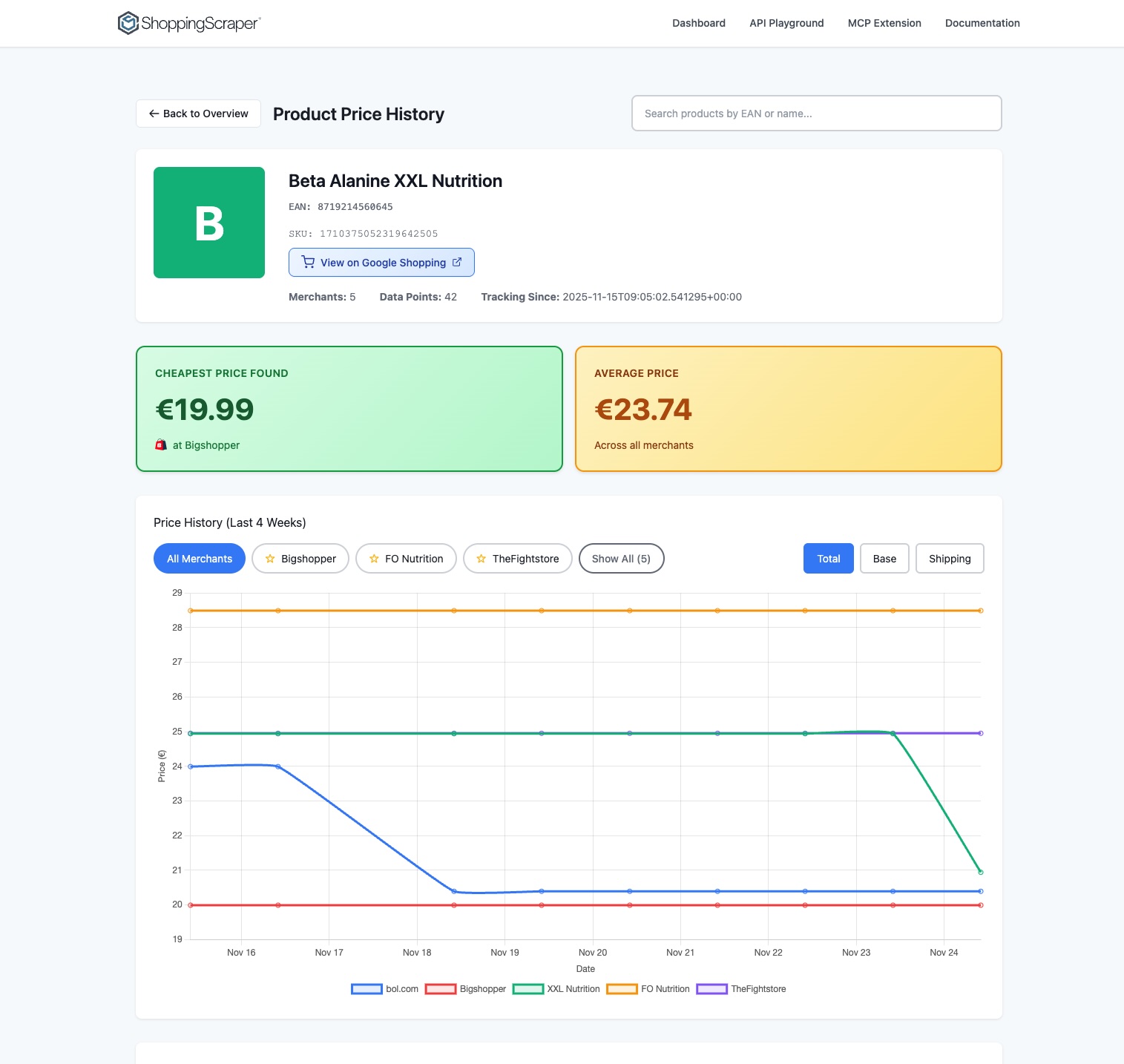Open the MCP Extension nav item

pyautogui.click(x=884, y=23)
